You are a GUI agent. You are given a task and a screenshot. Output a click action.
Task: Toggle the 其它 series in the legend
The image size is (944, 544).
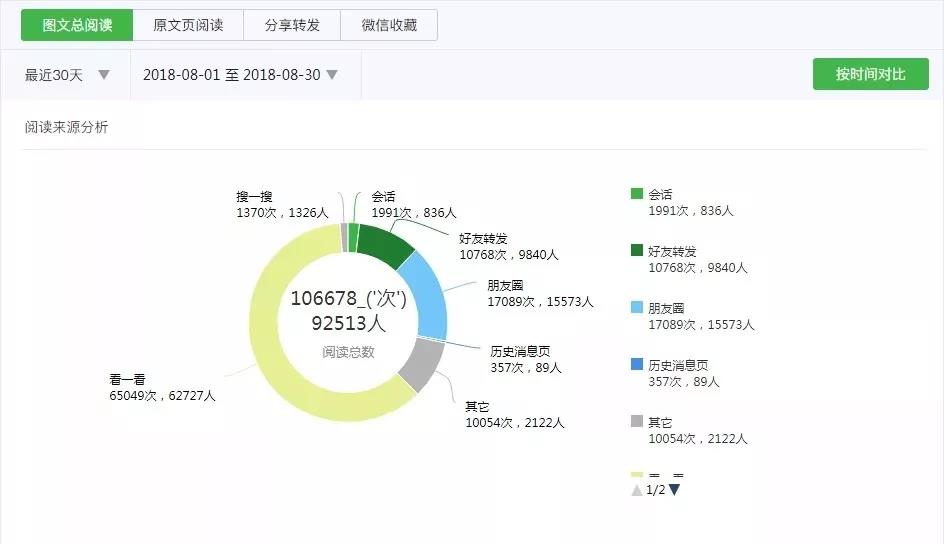pyautogui.click(x=637, y=422)
